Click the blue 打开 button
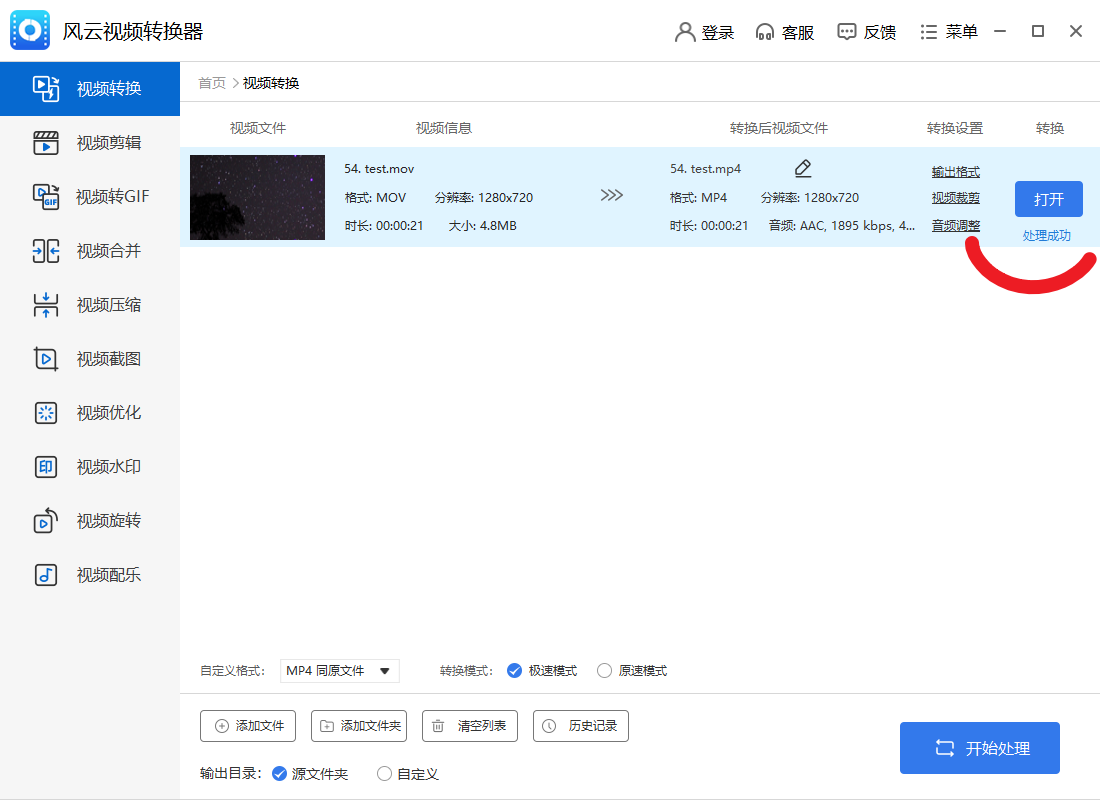Screen dimensions: 1100x800 click(x=1048, y=199)
